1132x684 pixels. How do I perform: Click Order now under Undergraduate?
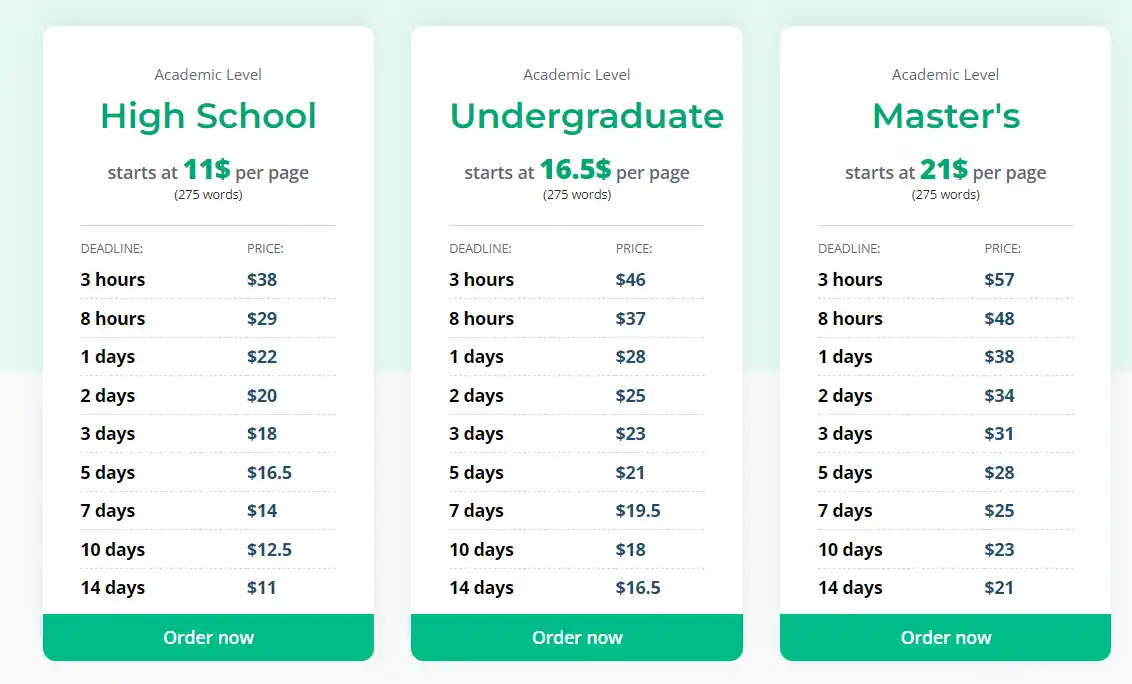[576, 637]
